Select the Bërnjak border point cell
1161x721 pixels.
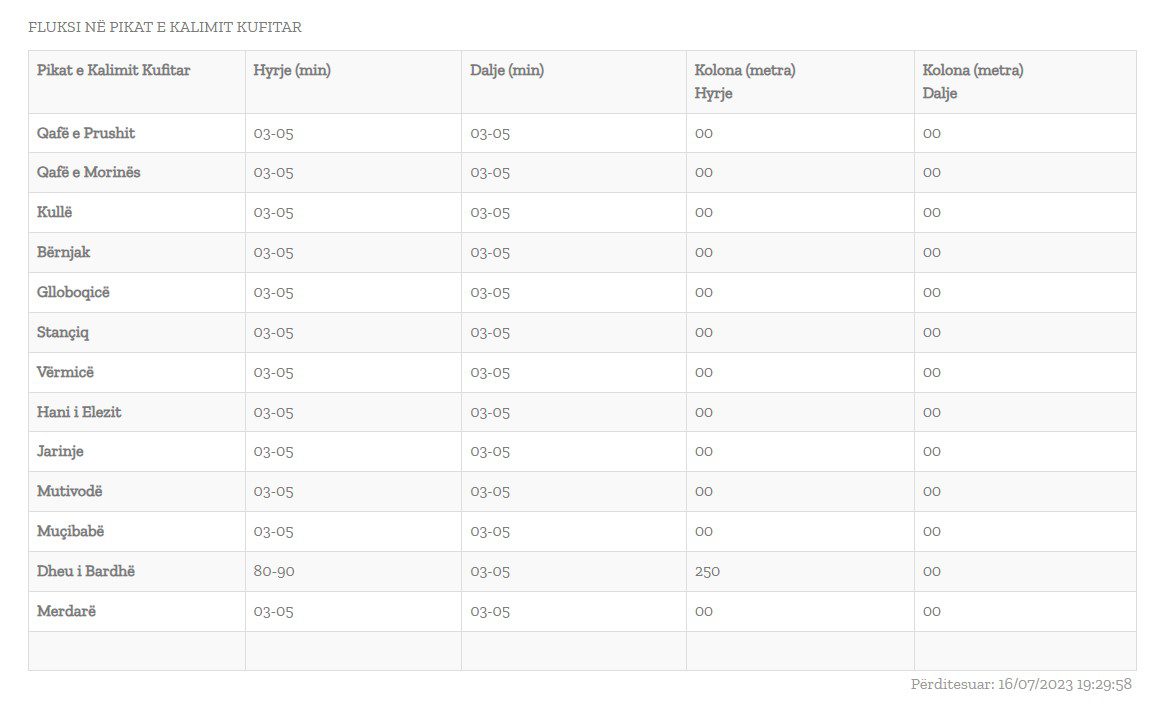click(x=64, y=252)
